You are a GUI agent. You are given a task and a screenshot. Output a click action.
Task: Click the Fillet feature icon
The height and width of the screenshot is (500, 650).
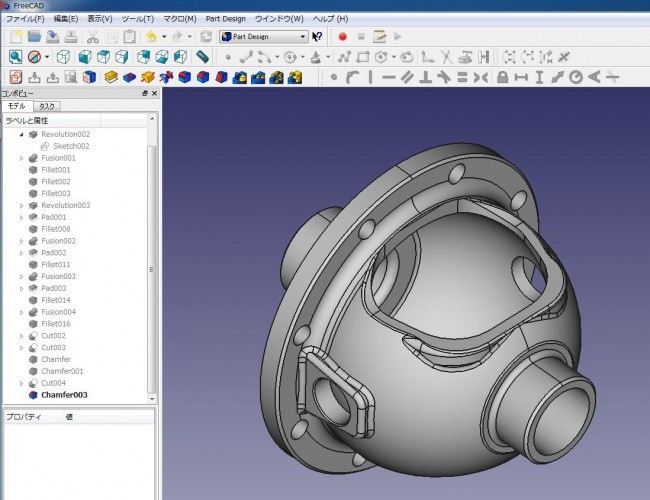pos(184,77)
